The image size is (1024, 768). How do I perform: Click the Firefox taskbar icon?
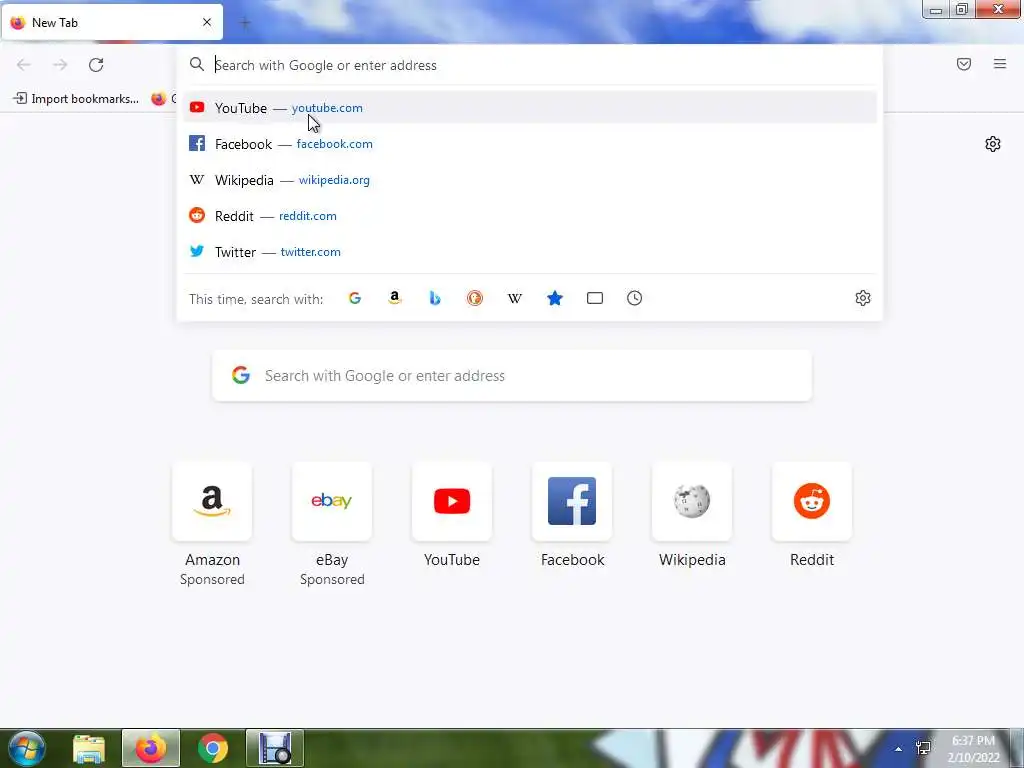(x=151, y=748)
